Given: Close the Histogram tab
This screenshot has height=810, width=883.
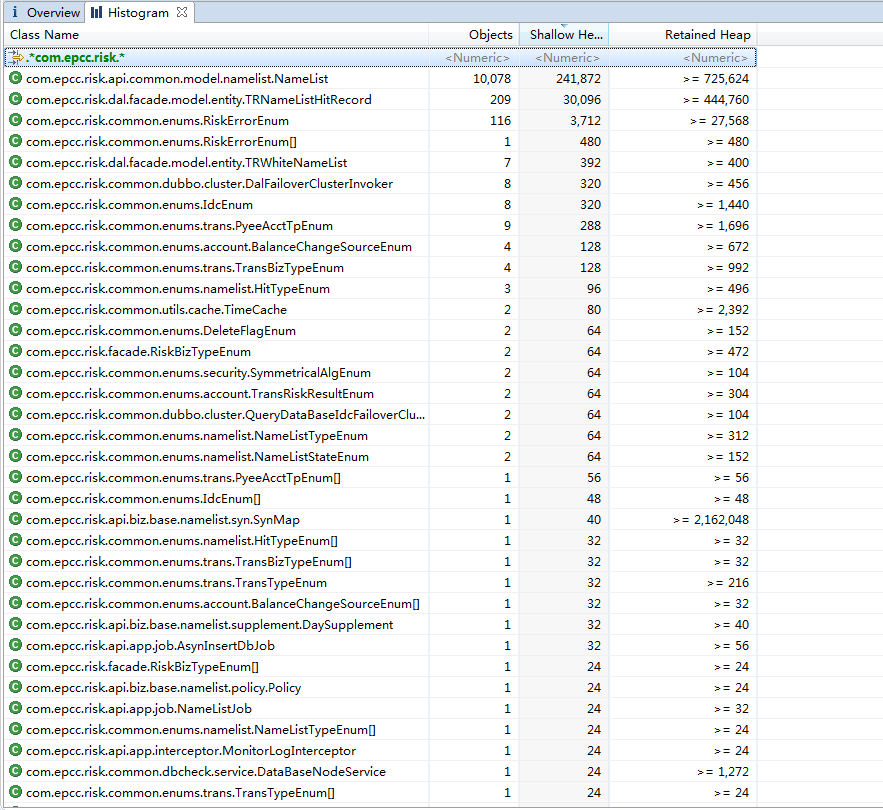Looking at the screenshot, I should [x=182, y=12].
